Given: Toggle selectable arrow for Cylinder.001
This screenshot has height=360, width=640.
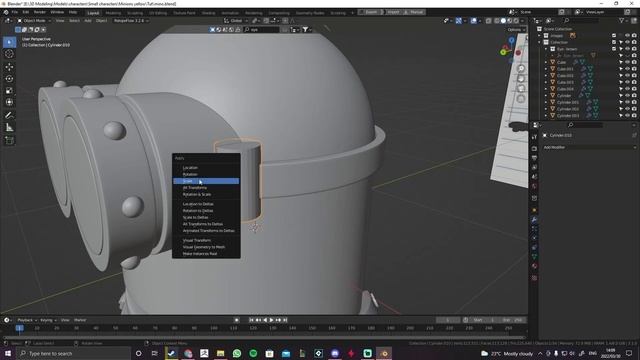Looking at the screenshot, I should 621,102.
